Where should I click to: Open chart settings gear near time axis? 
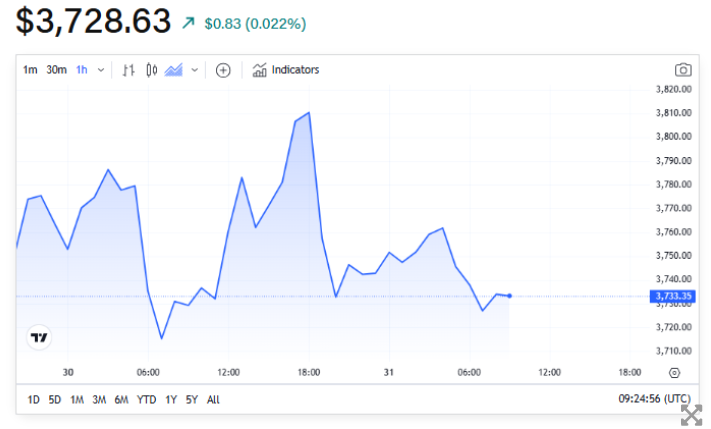674,372
